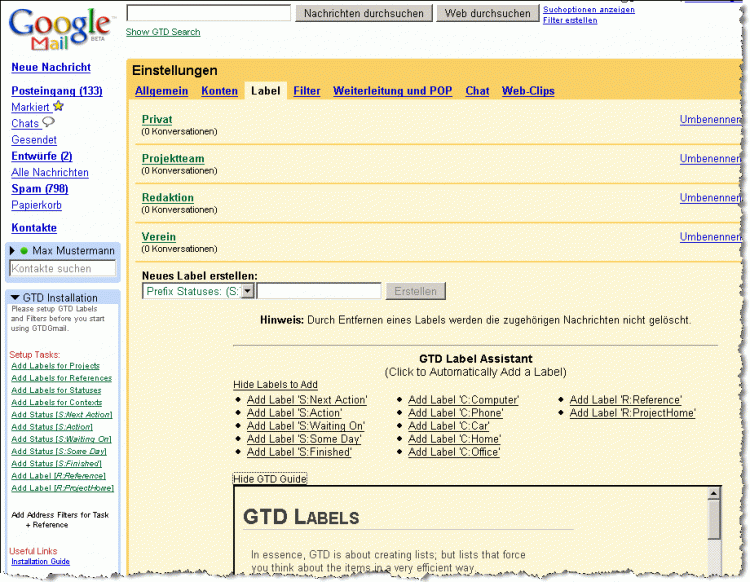The image size is (750, 582).
Task: Switch to the Filter tab
Action: pyautogui.click(x=307, y=91)
